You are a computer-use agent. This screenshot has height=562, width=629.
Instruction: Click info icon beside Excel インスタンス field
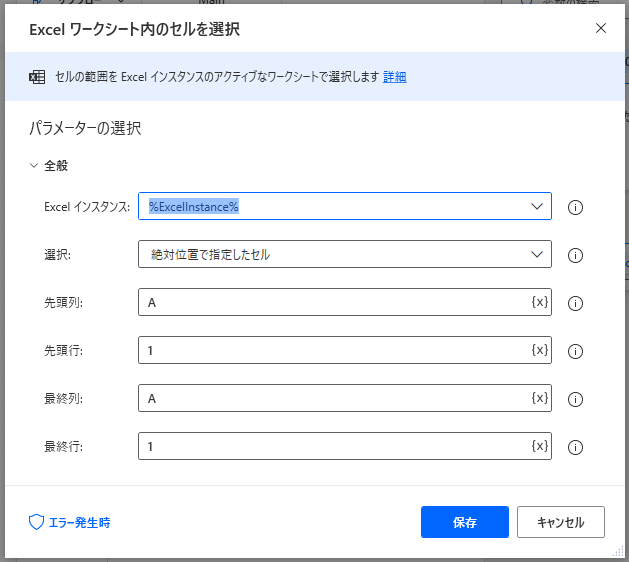click(x=575, y=208)
